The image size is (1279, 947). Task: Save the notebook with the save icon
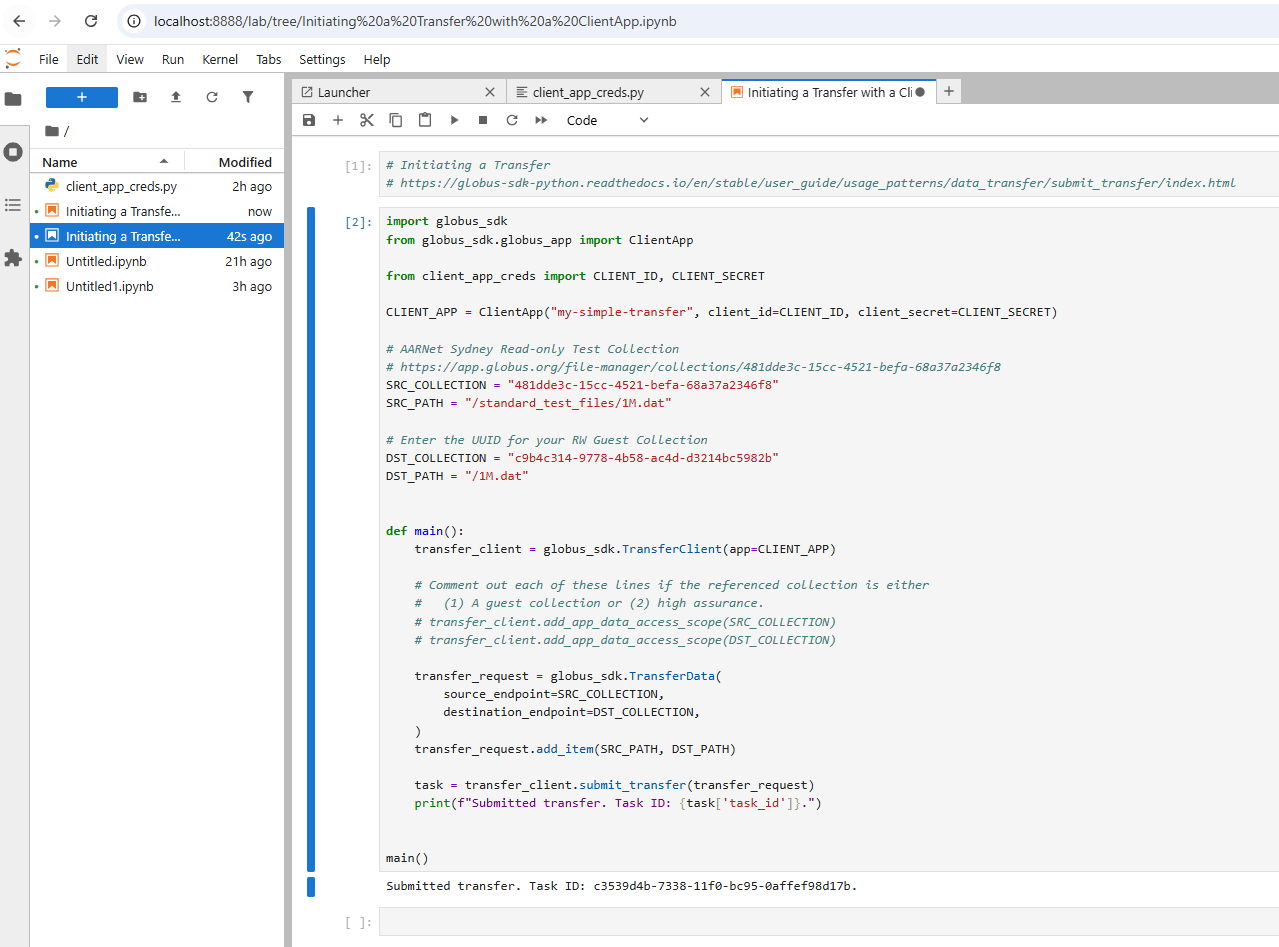309,120
